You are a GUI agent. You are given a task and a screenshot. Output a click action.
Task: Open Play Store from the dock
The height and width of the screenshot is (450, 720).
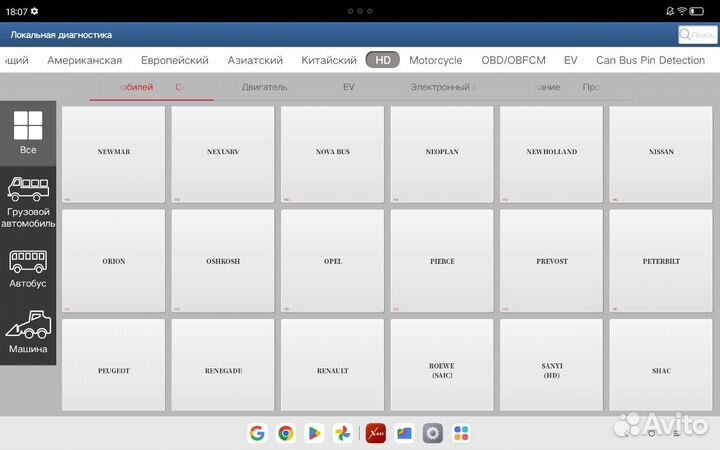pyautogui.click(x=315, y=433)
